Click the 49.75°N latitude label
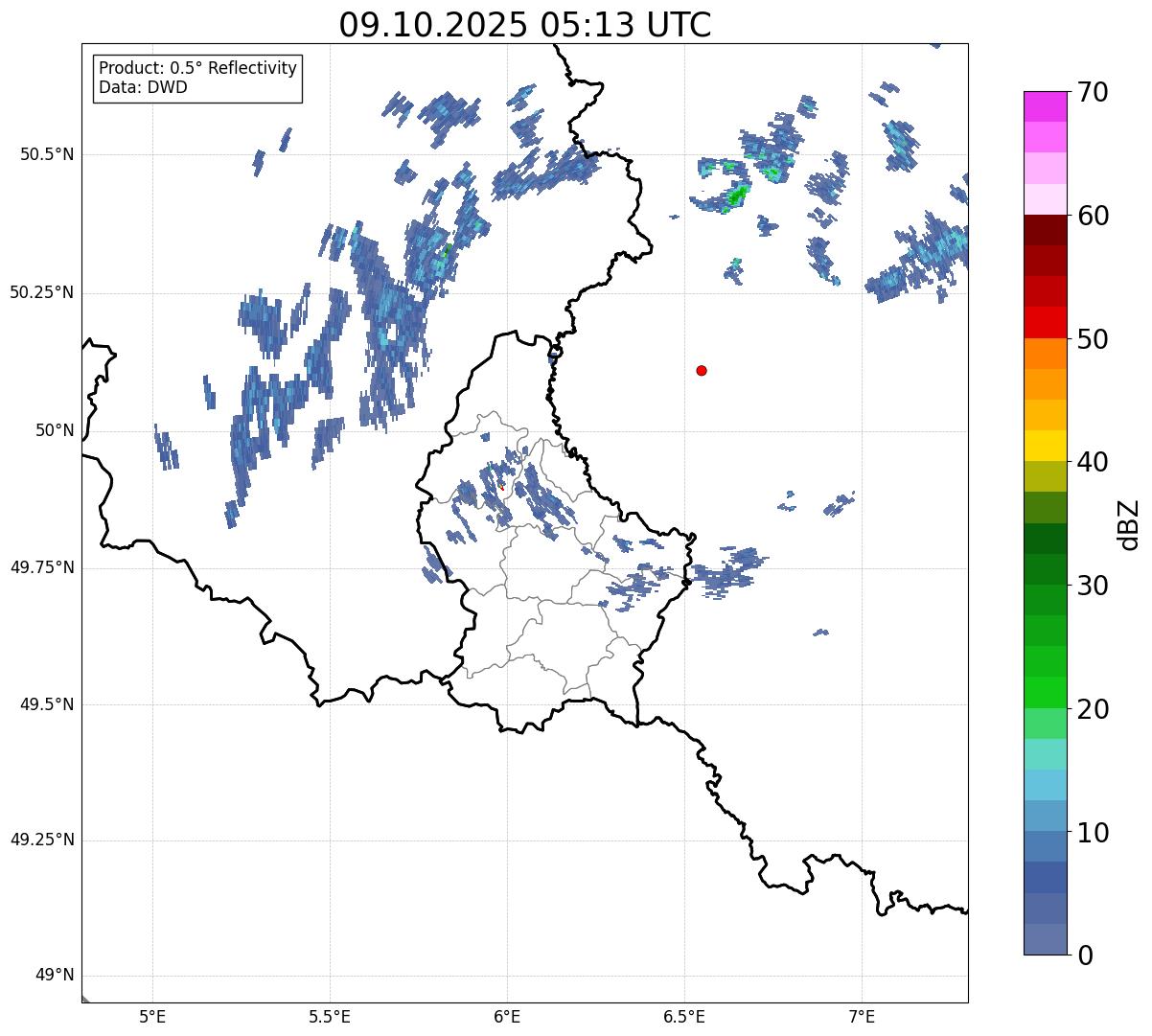Image resolution: width=1152 pixels, height=1036 pixels. pyautogui.click(x=42, y=567)
